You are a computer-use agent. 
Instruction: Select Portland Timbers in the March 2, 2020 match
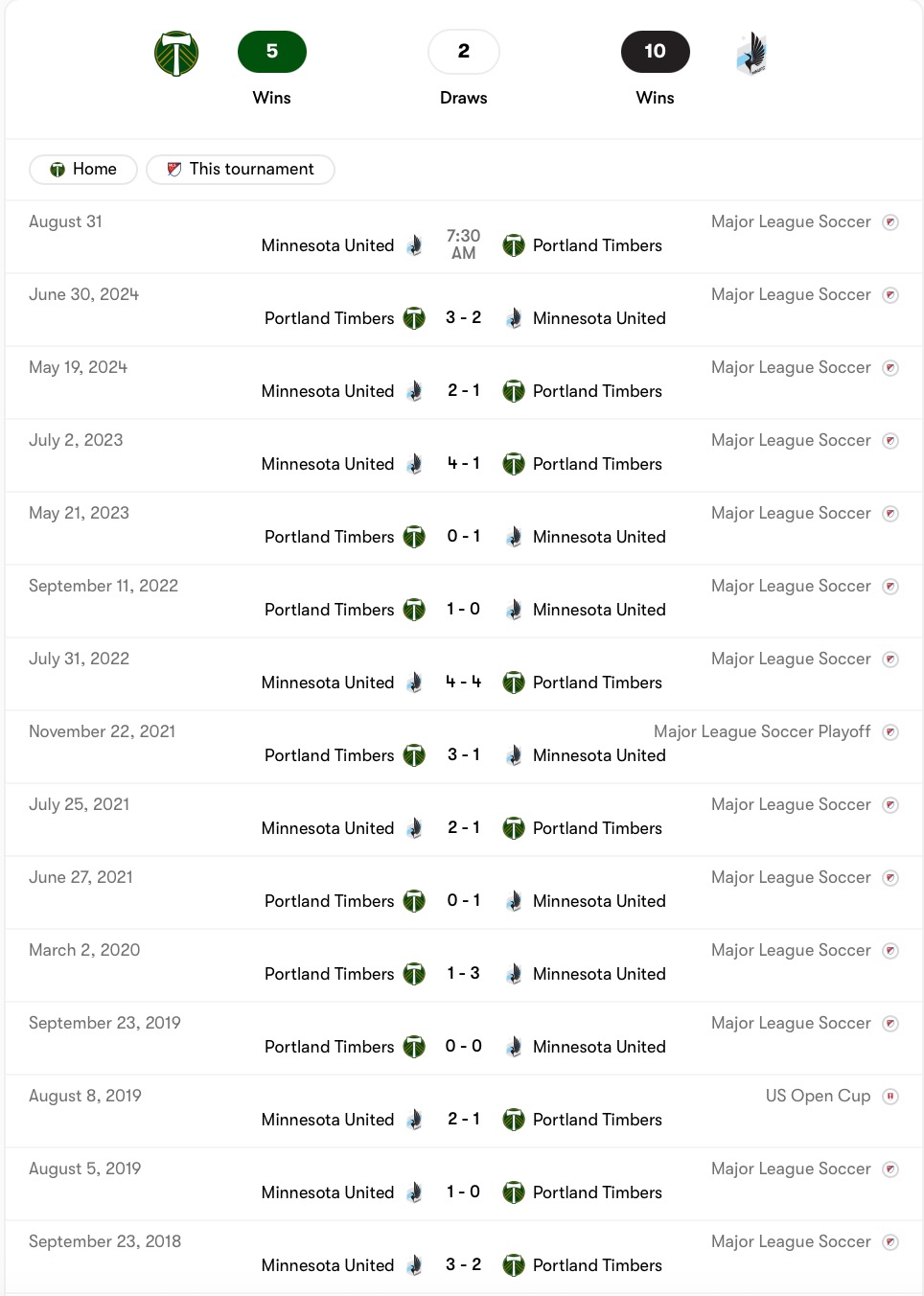[x=330, y=974]
